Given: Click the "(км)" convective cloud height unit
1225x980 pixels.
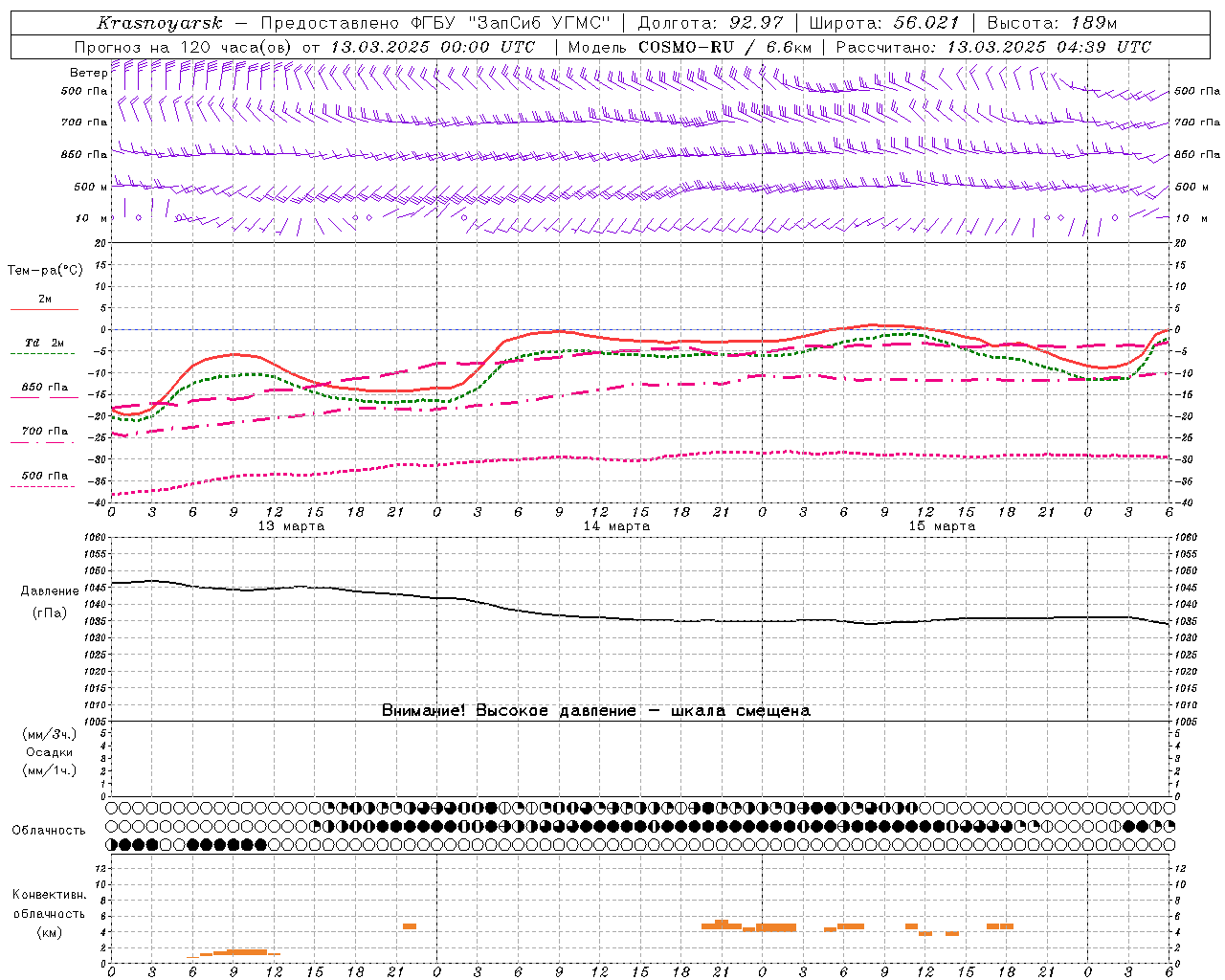Looking at the screenshot, I should (49, 932).
